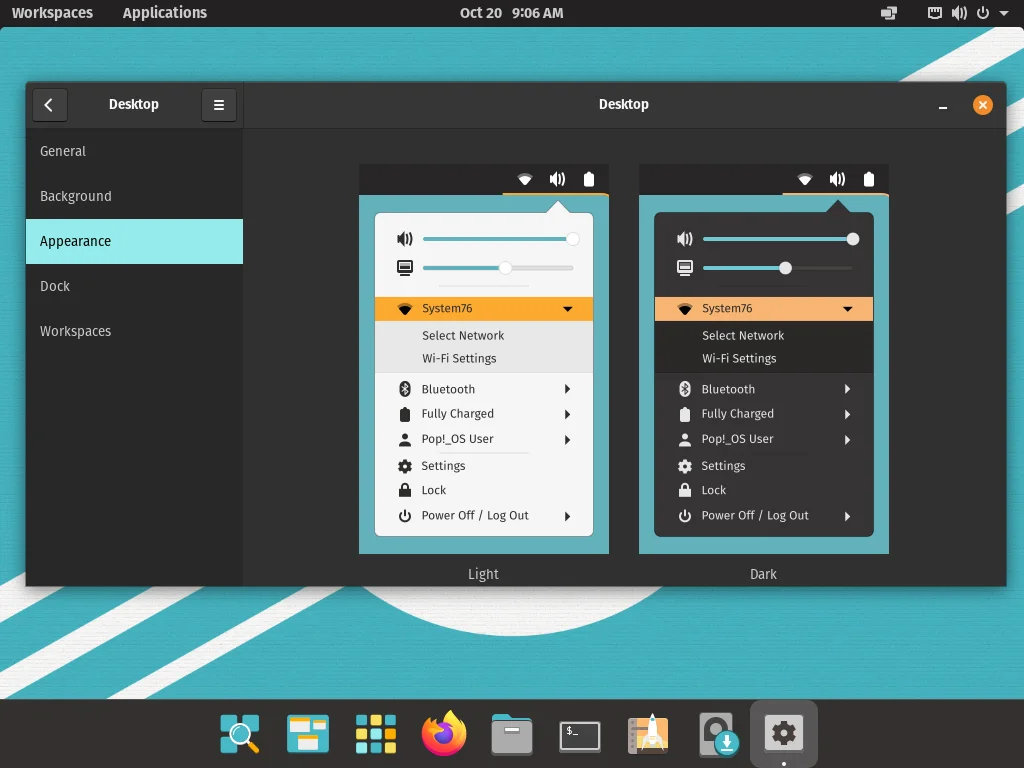Click the magnifier launcher icon in dock
This screenshot has width=1024, height=768.
pos(240,735)
